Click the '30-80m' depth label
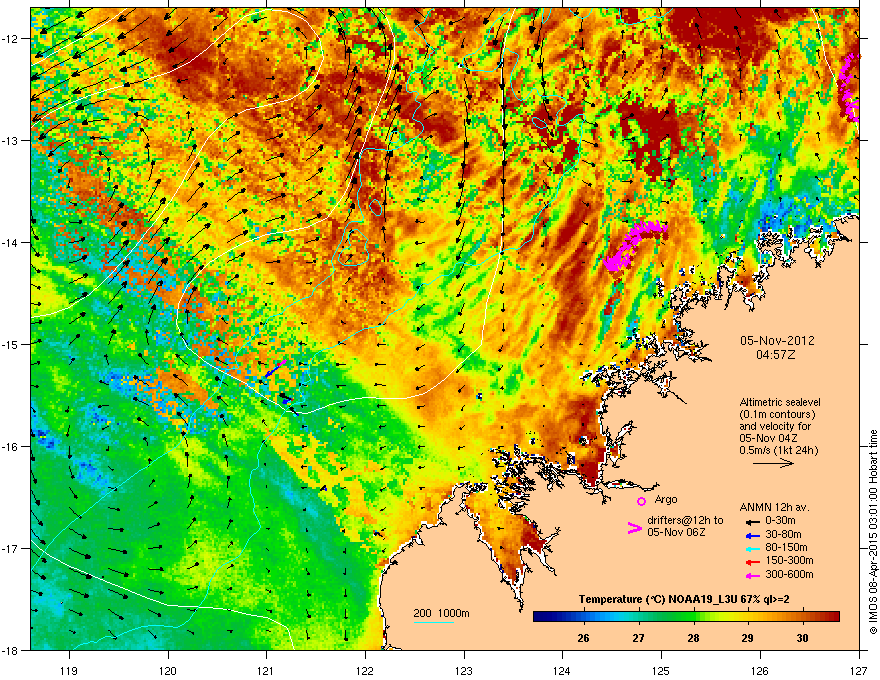Image resolution: width=880 pixels, height=680 pixels. [783, 534]
